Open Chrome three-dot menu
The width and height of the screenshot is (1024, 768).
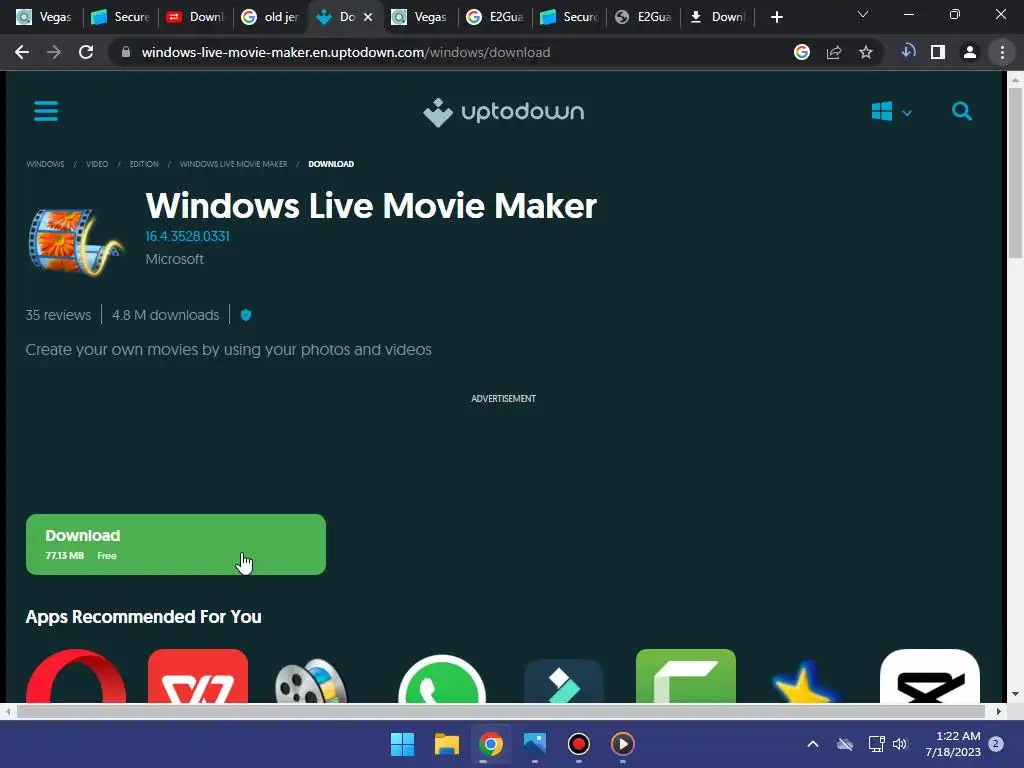pos(1002,52)
